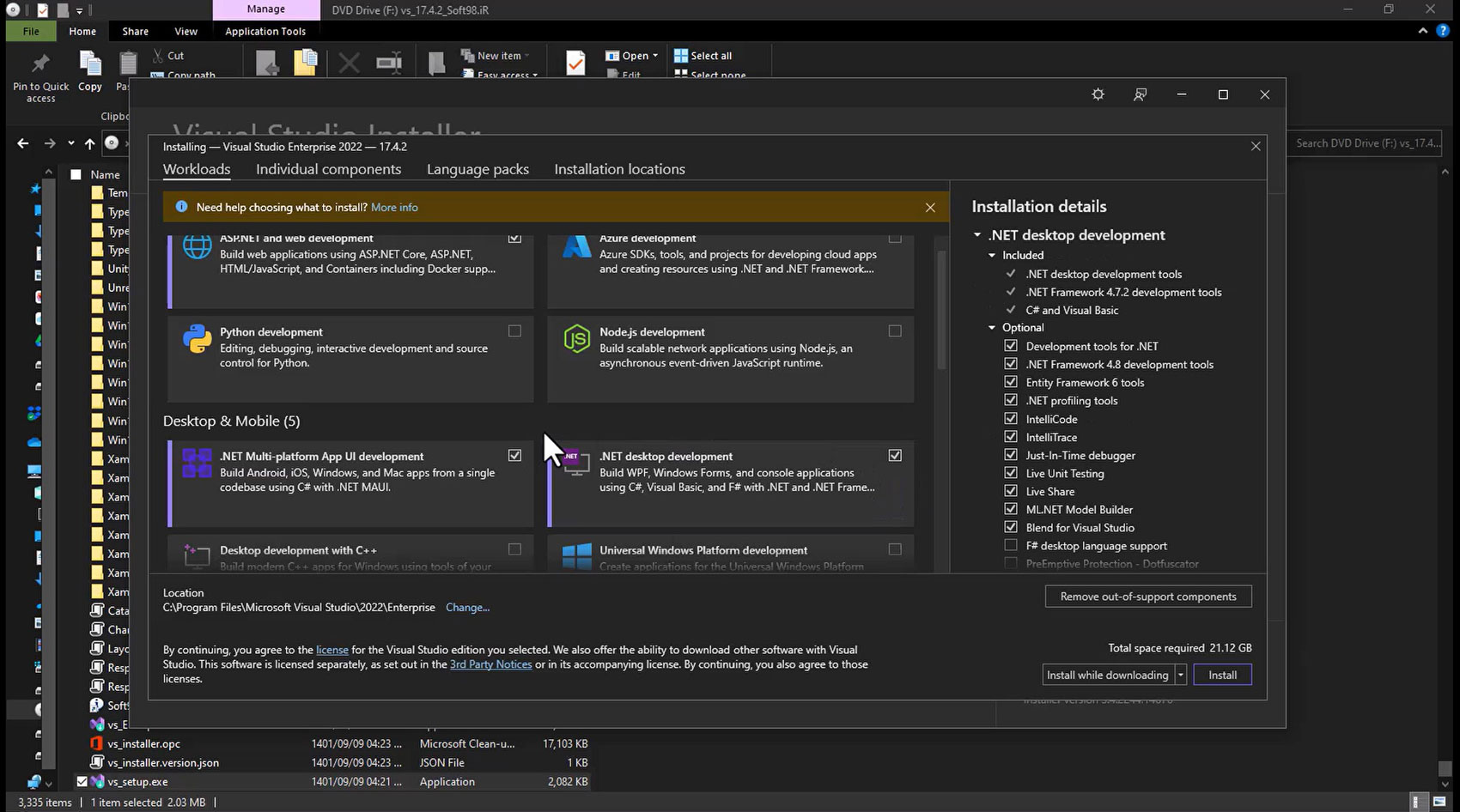Image resolution: width=1460 pixels, height=812 pixels.
Task: Go up one folder in File Explorer
Action: pyautogui.click(x=89, y=143)
